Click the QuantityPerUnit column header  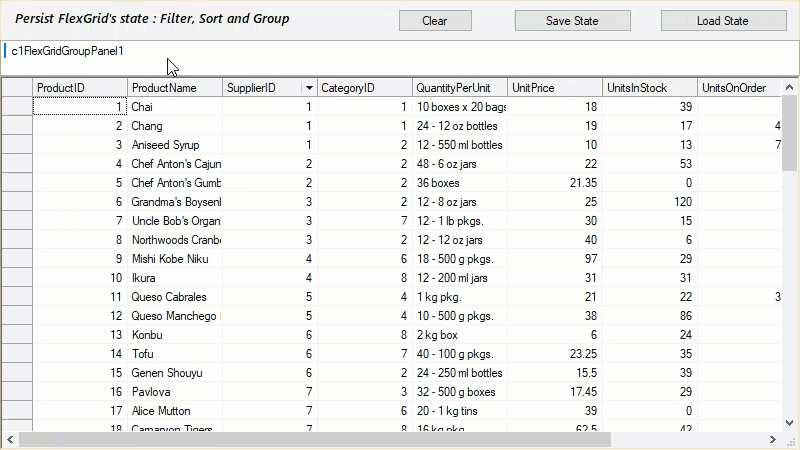(x=459, y=88)
